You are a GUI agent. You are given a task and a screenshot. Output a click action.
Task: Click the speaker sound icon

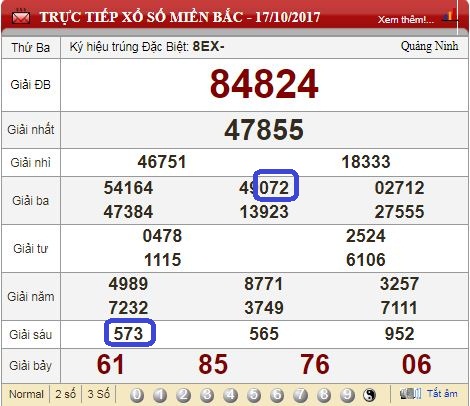[411, 394]
